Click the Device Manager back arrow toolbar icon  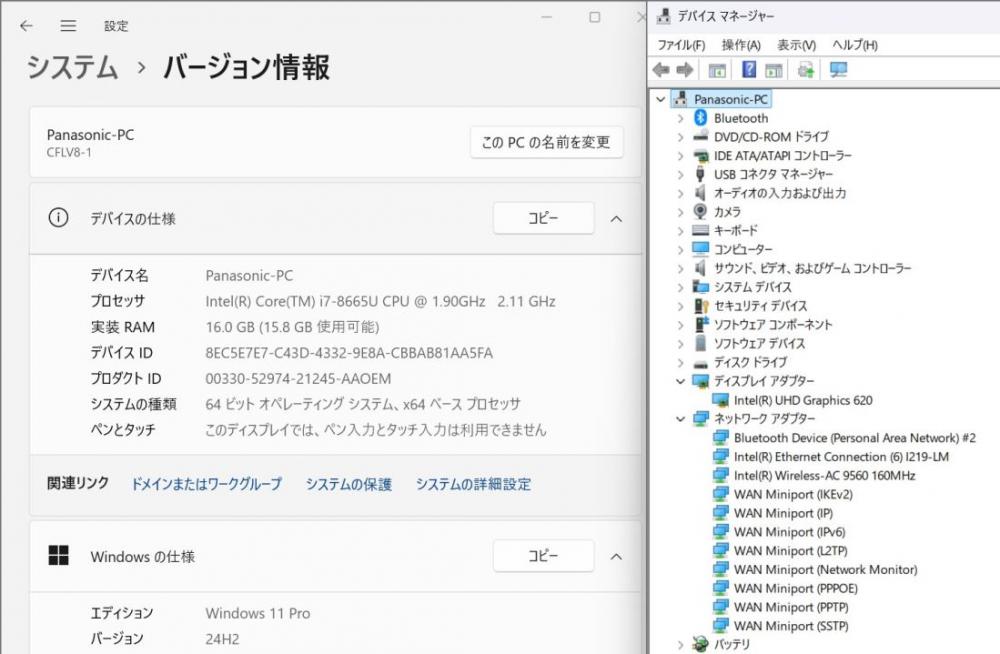coord(661,70)
